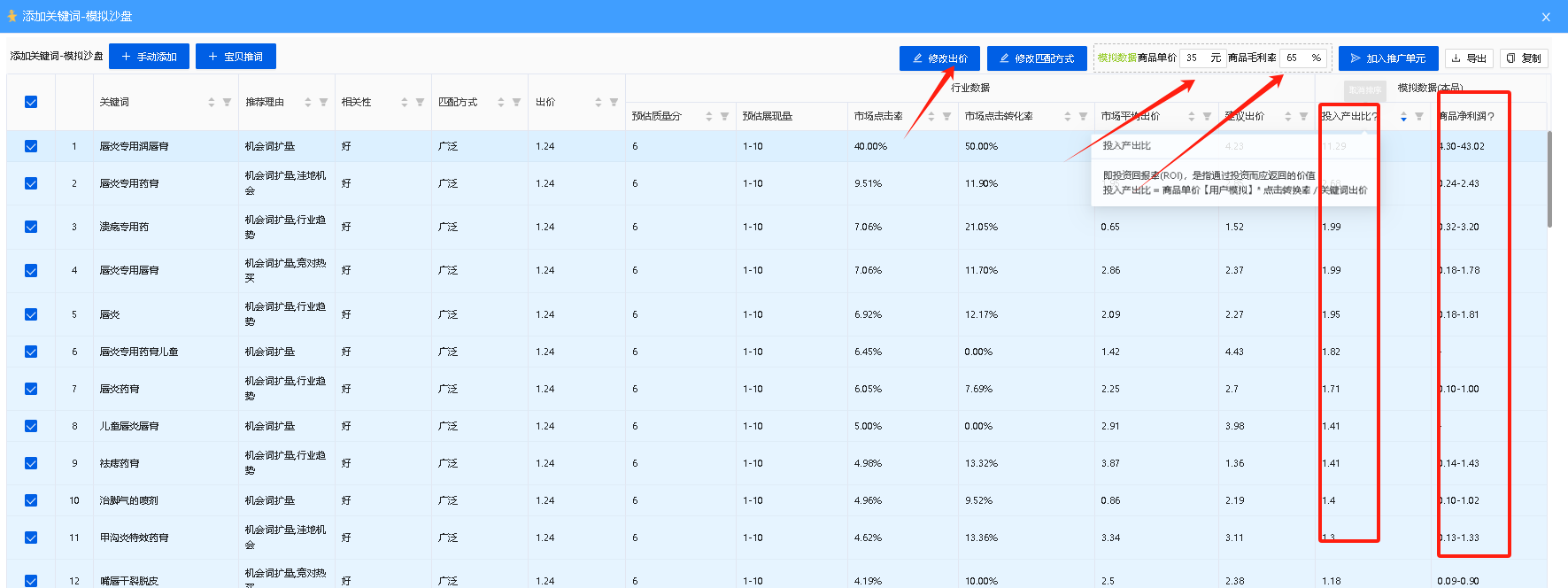Click the table's vertical scrollbar thumb
Image resolution: width=1568 pixels, height=588 pixels.
(x=1549, y=179)
